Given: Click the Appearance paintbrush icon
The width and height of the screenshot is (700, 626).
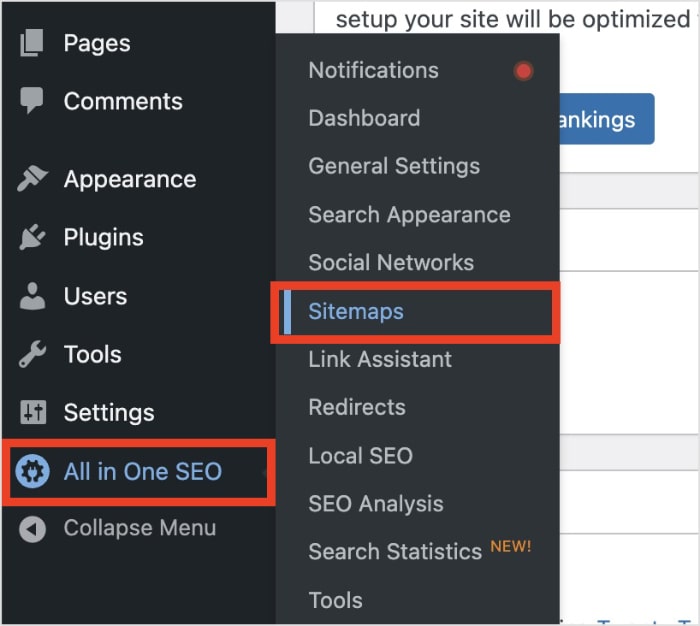Looking at the screenshot, I should tap(32, 179).
